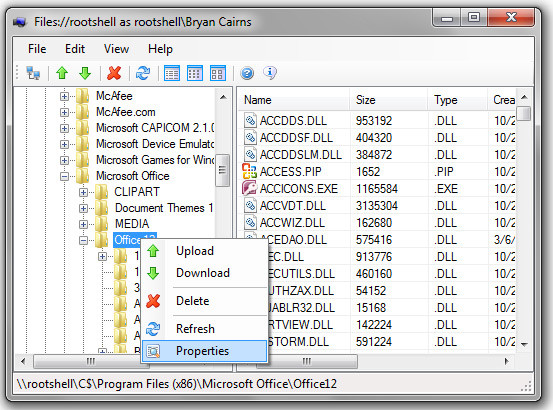Screen dimensions: 553x410
Task: Click the ACCDDSLM.DLL file icon
Action: [x=250, y=154]
